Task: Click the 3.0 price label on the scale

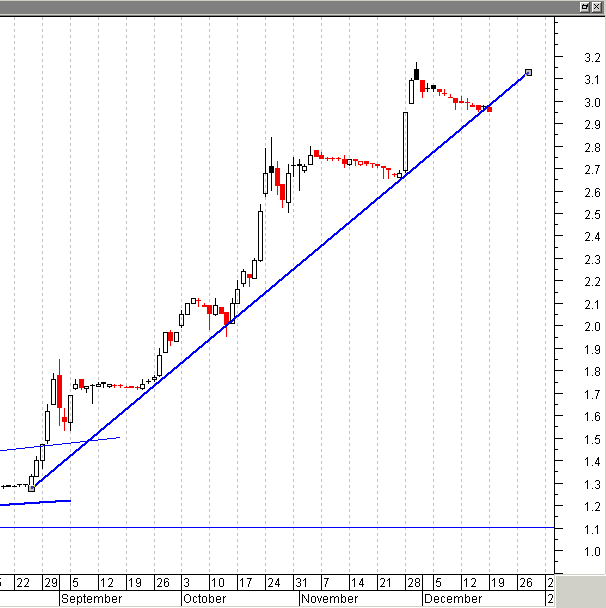Action: (592, 103)
